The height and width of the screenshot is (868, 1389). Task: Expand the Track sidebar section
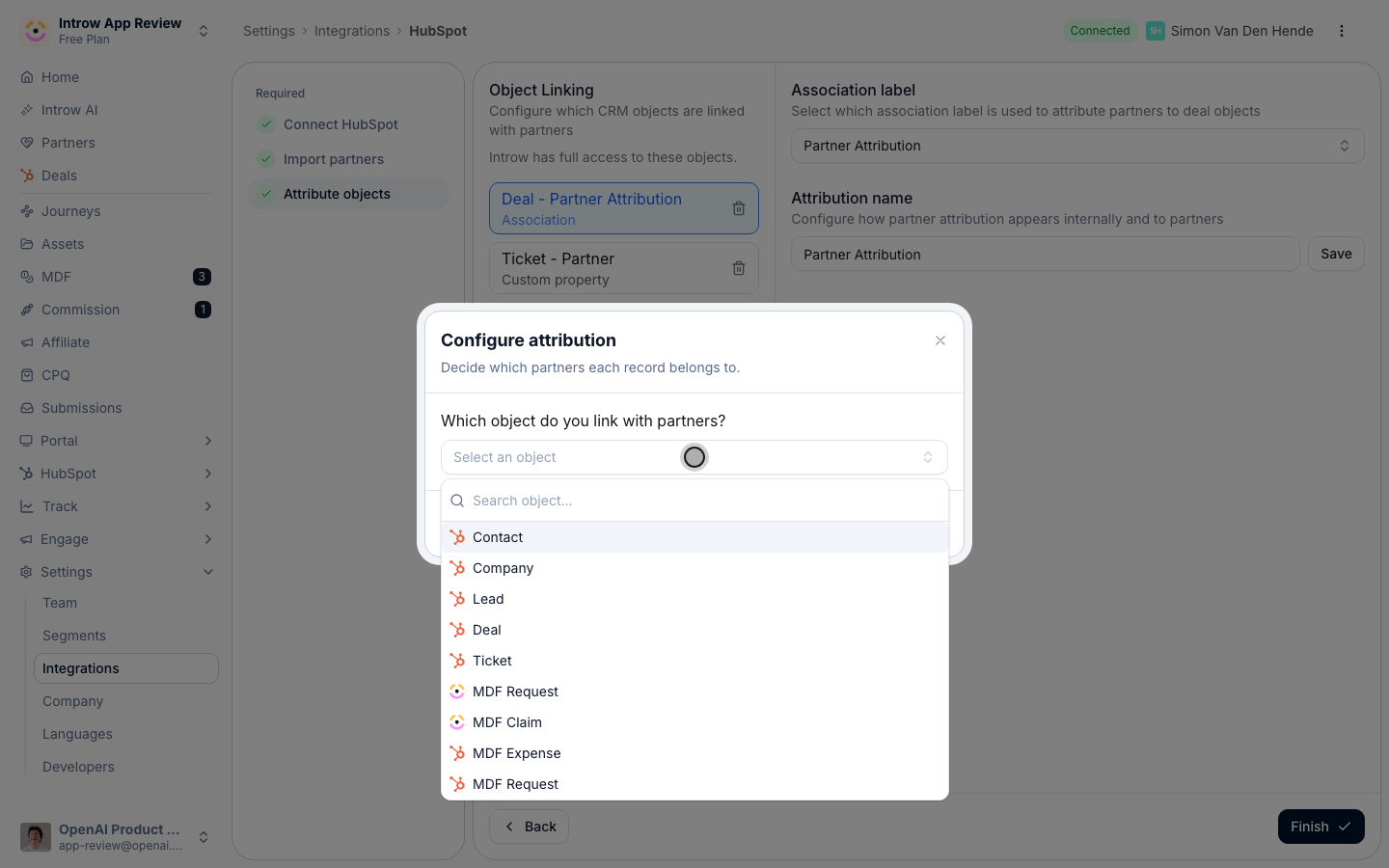click(208, 506)
